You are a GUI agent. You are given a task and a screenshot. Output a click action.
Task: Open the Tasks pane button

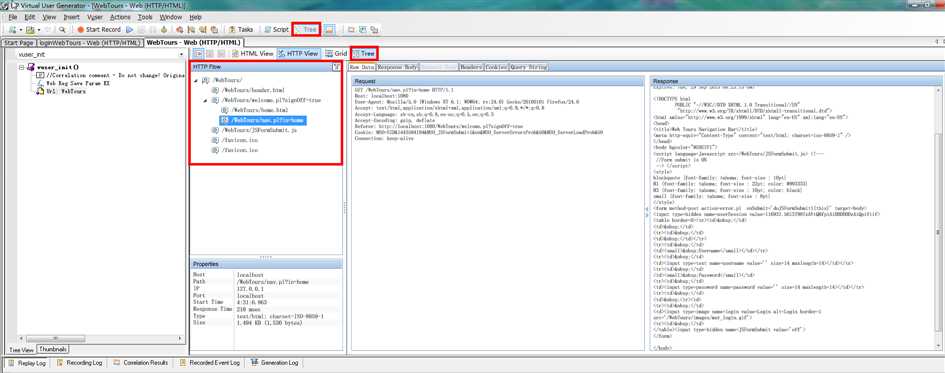[241, 29]
